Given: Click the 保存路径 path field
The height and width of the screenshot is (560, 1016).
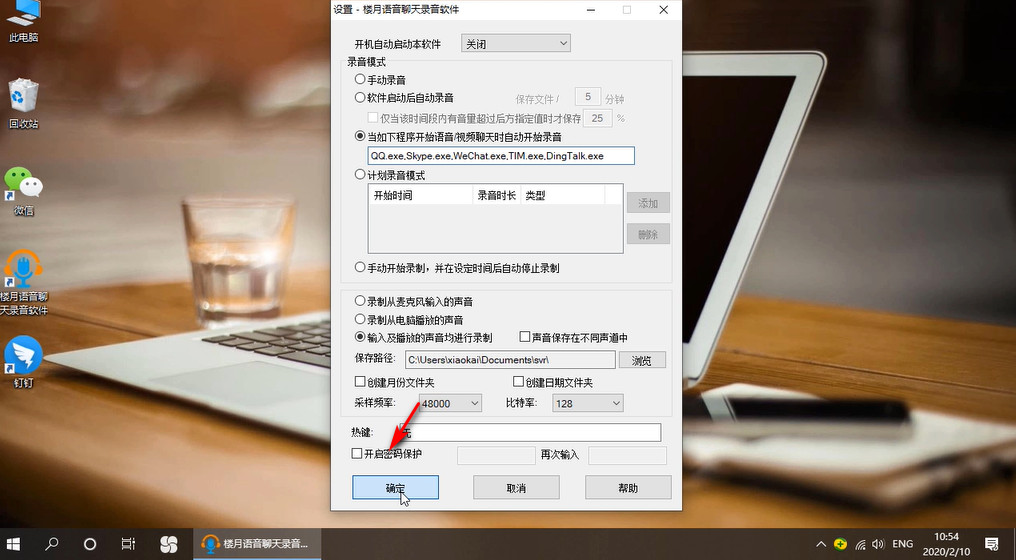Looking at the screenshot, I should (x=510, y=360).
